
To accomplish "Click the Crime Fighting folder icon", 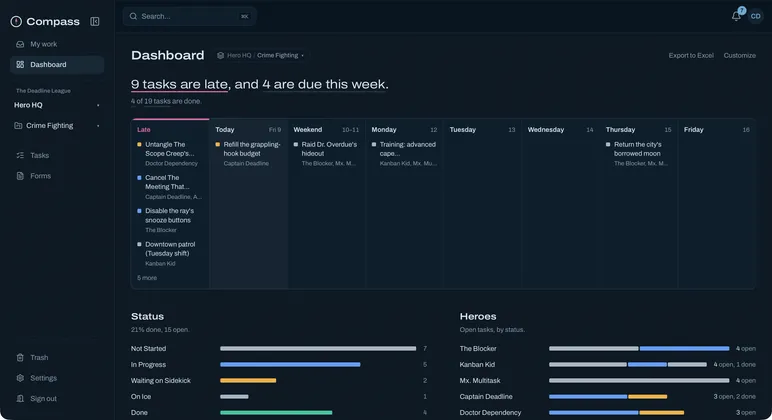I will pyautogui.click(x=18, y=126).
